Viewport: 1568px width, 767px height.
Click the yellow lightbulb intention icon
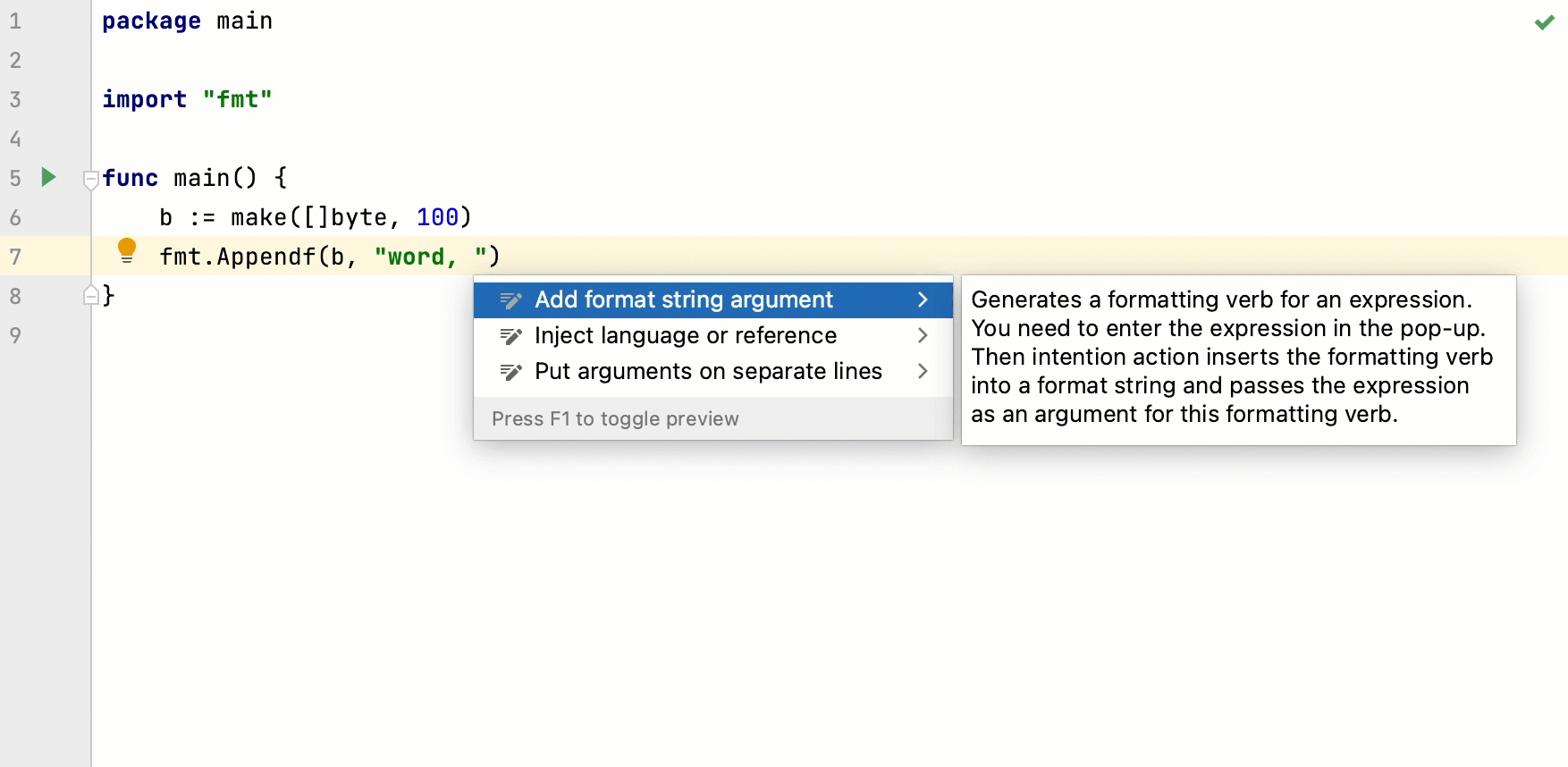coord(127,250)
